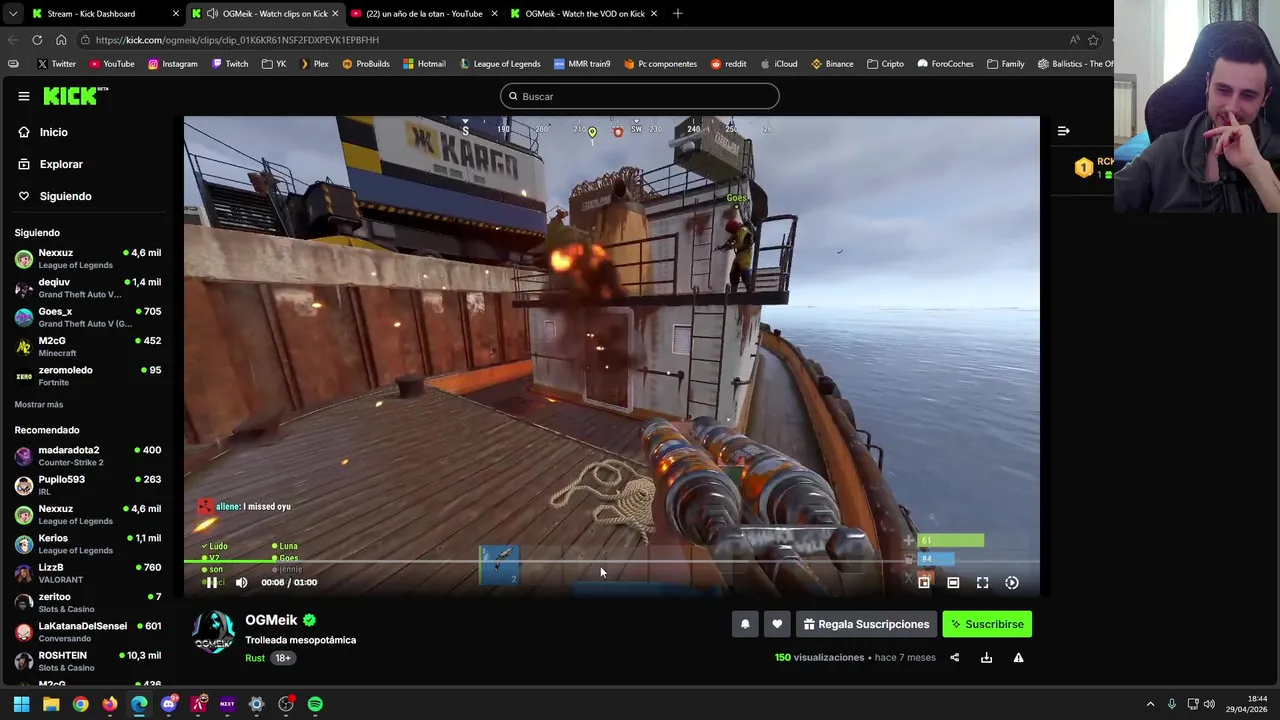
Task: Open a new browser tab
Action: pyautogui.click(x=677, y=13)
